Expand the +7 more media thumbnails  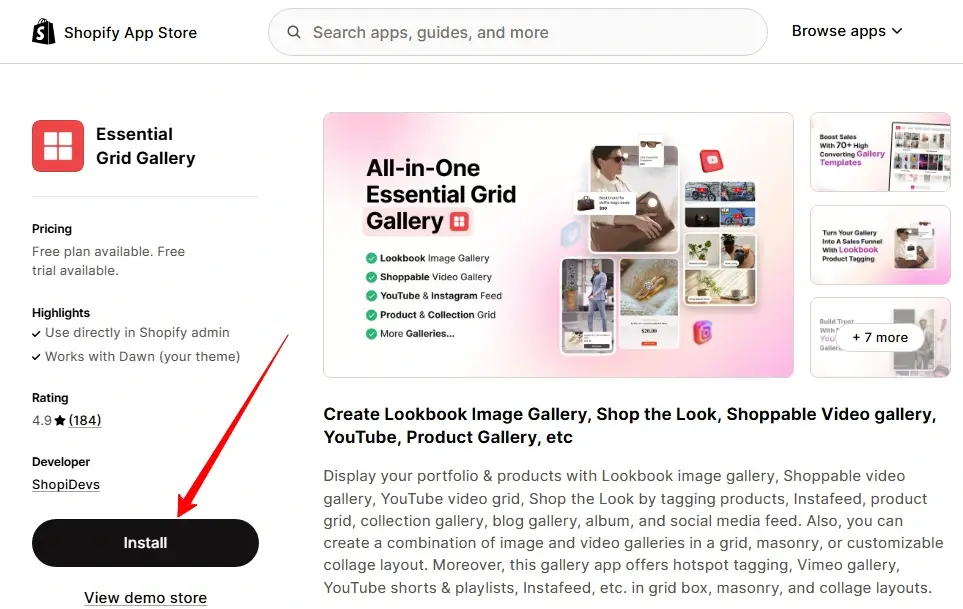(x=880, y=337)
